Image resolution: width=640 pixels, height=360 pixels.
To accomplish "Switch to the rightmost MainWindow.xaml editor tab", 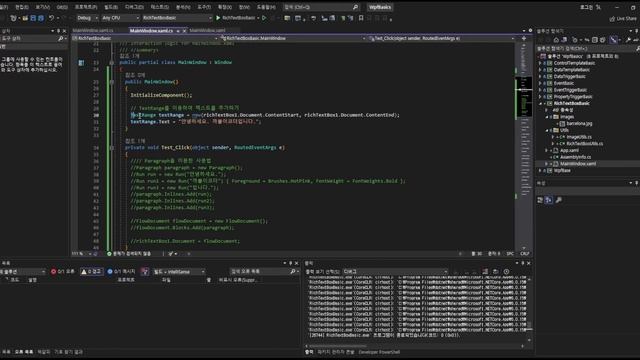I will 207,31.
